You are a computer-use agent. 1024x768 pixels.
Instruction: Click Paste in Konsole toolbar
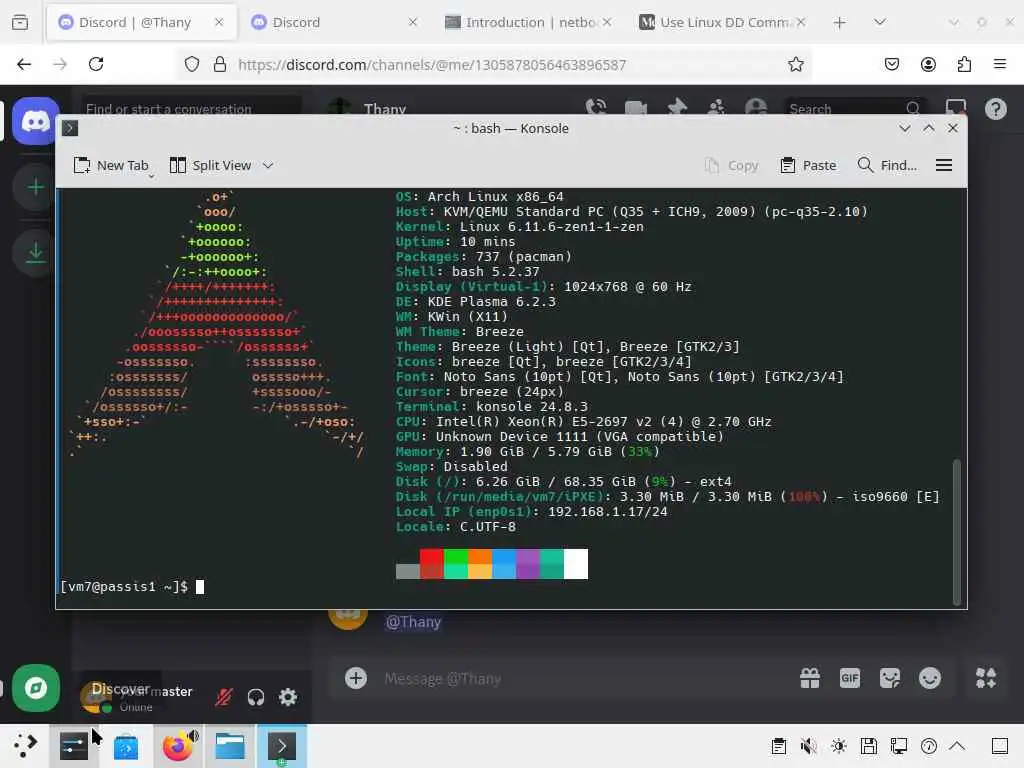tap(808, 165)
